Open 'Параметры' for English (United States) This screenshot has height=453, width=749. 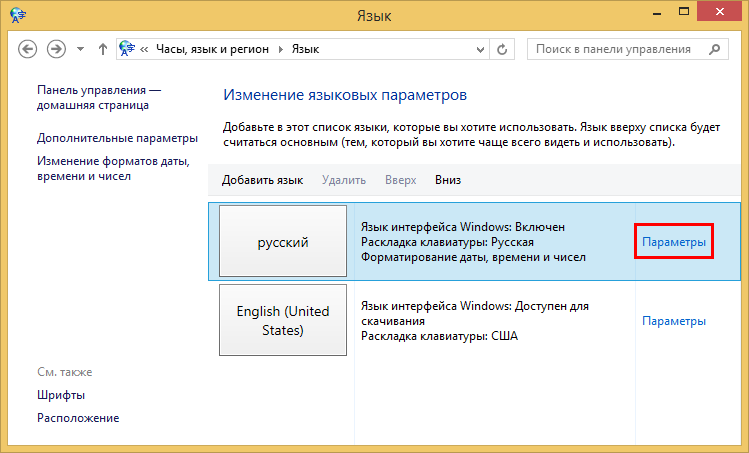pyautogui.click(x=674, y=321)
